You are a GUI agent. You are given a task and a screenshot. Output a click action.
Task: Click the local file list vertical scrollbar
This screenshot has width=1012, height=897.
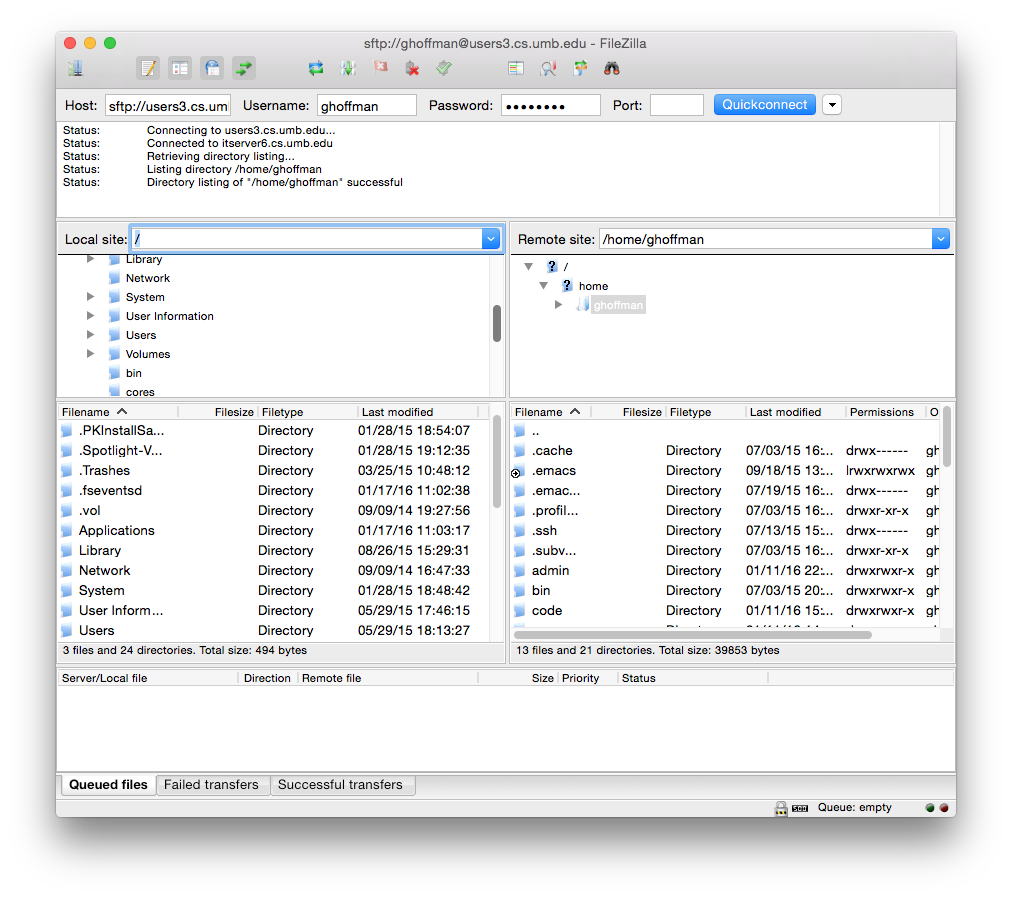point(497,461)
